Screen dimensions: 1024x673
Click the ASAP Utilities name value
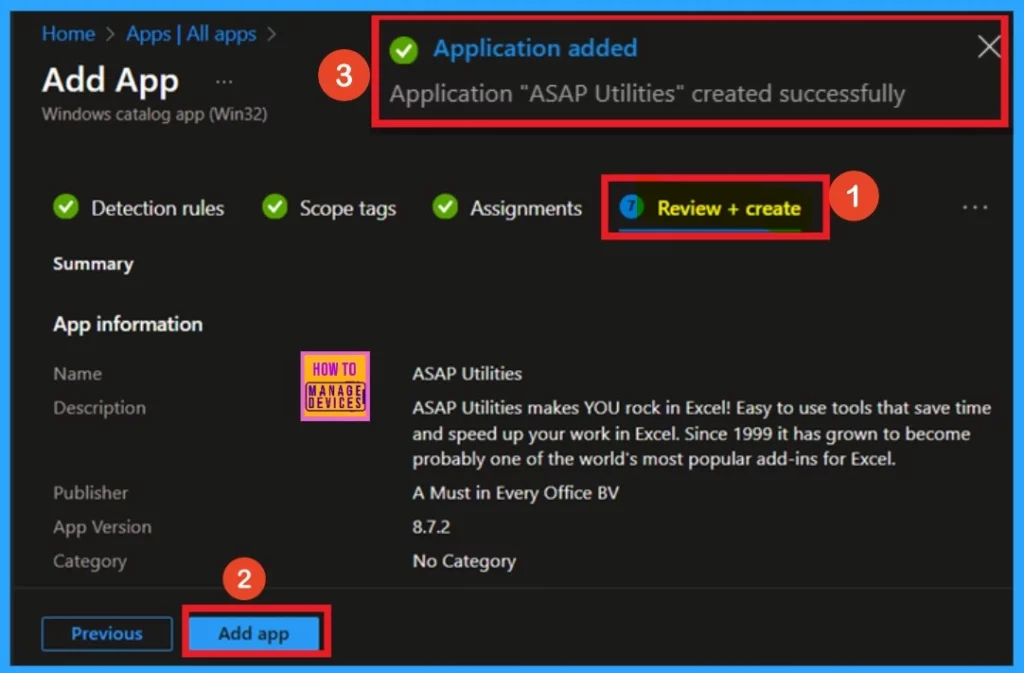467,373
